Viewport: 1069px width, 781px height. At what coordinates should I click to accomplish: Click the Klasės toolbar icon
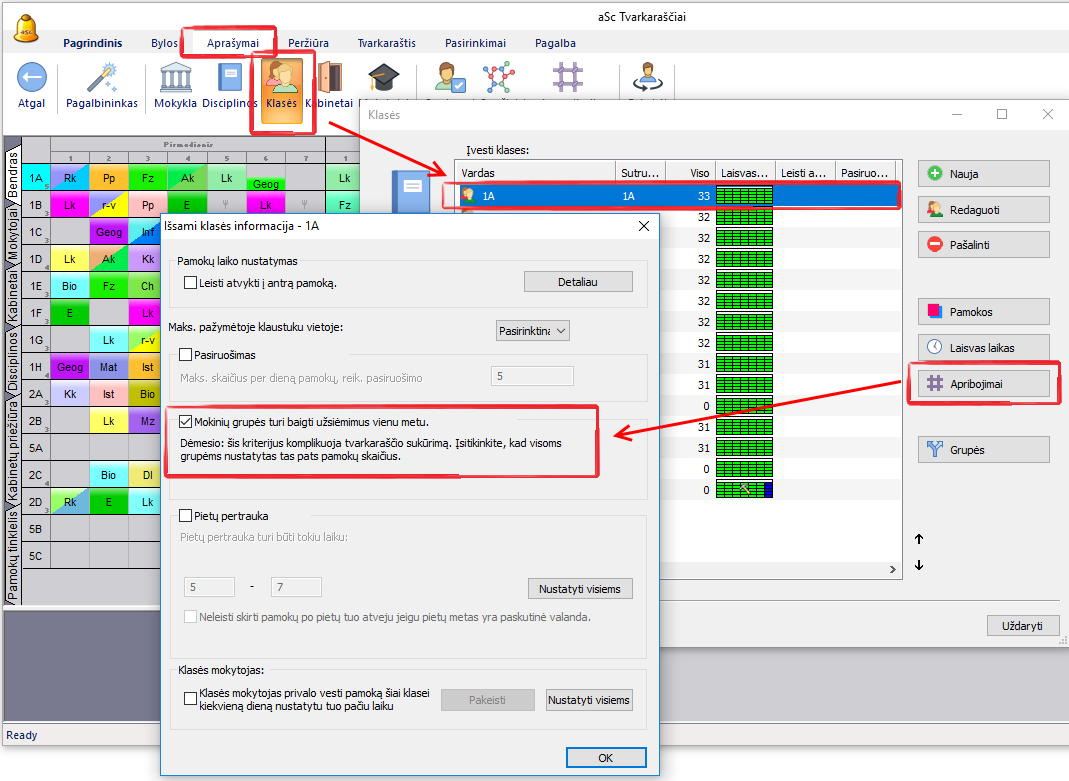[282, 90]
